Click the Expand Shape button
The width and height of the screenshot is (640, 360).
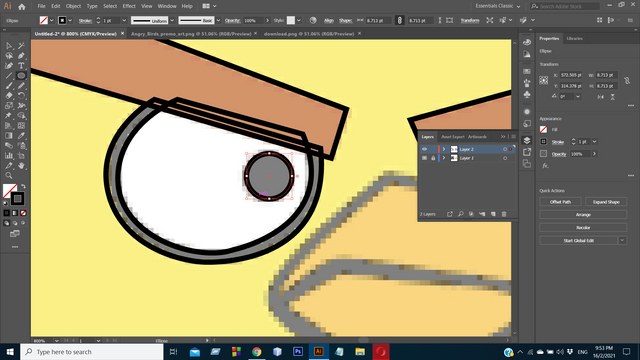pyautogui.click(x=606, y=202)
